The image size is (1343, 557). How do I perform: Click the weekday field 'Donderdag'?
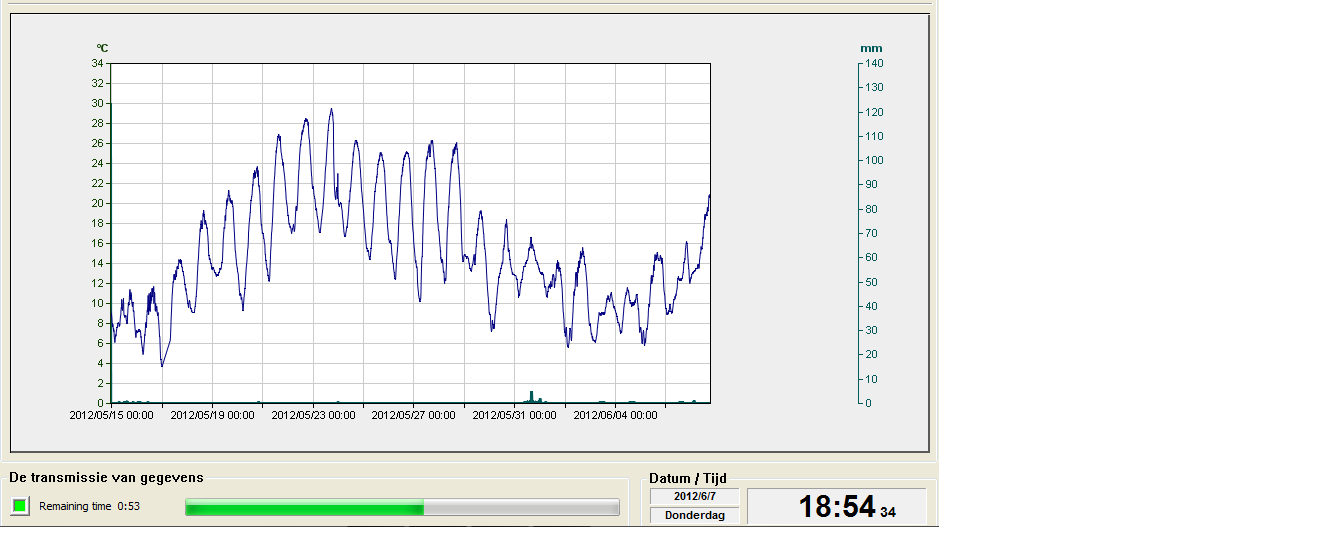[695, 515]
